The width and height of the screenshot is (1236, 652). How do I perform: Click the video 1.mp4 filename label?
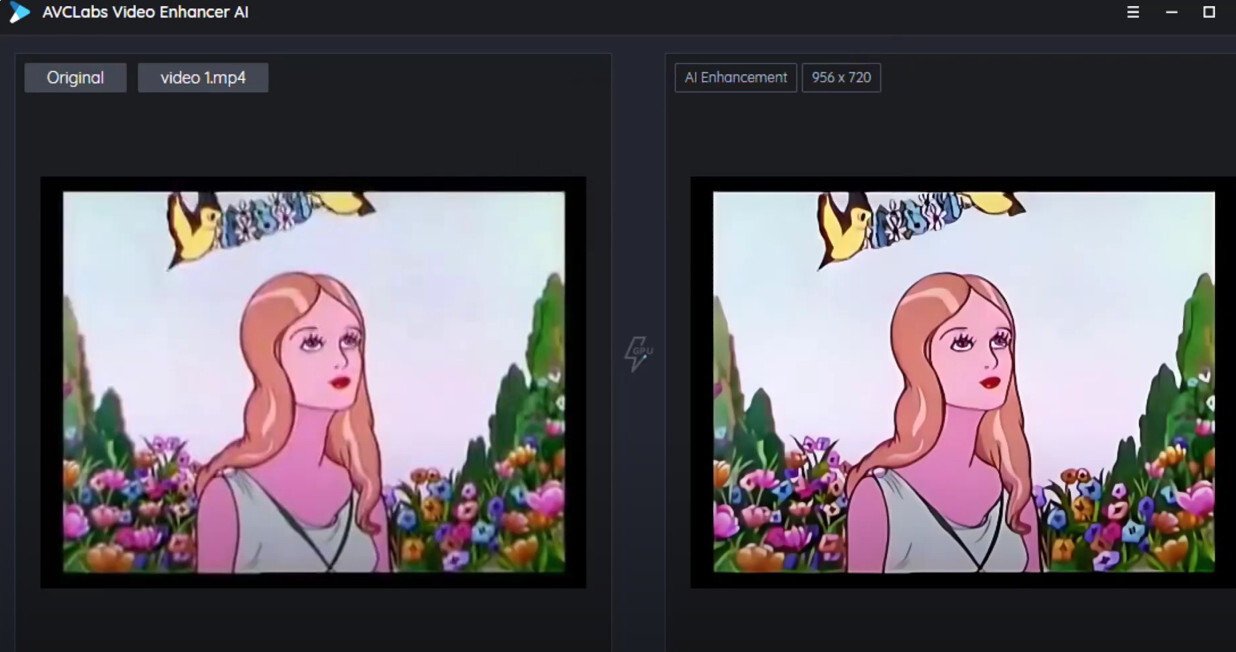[x=203, y=78]
